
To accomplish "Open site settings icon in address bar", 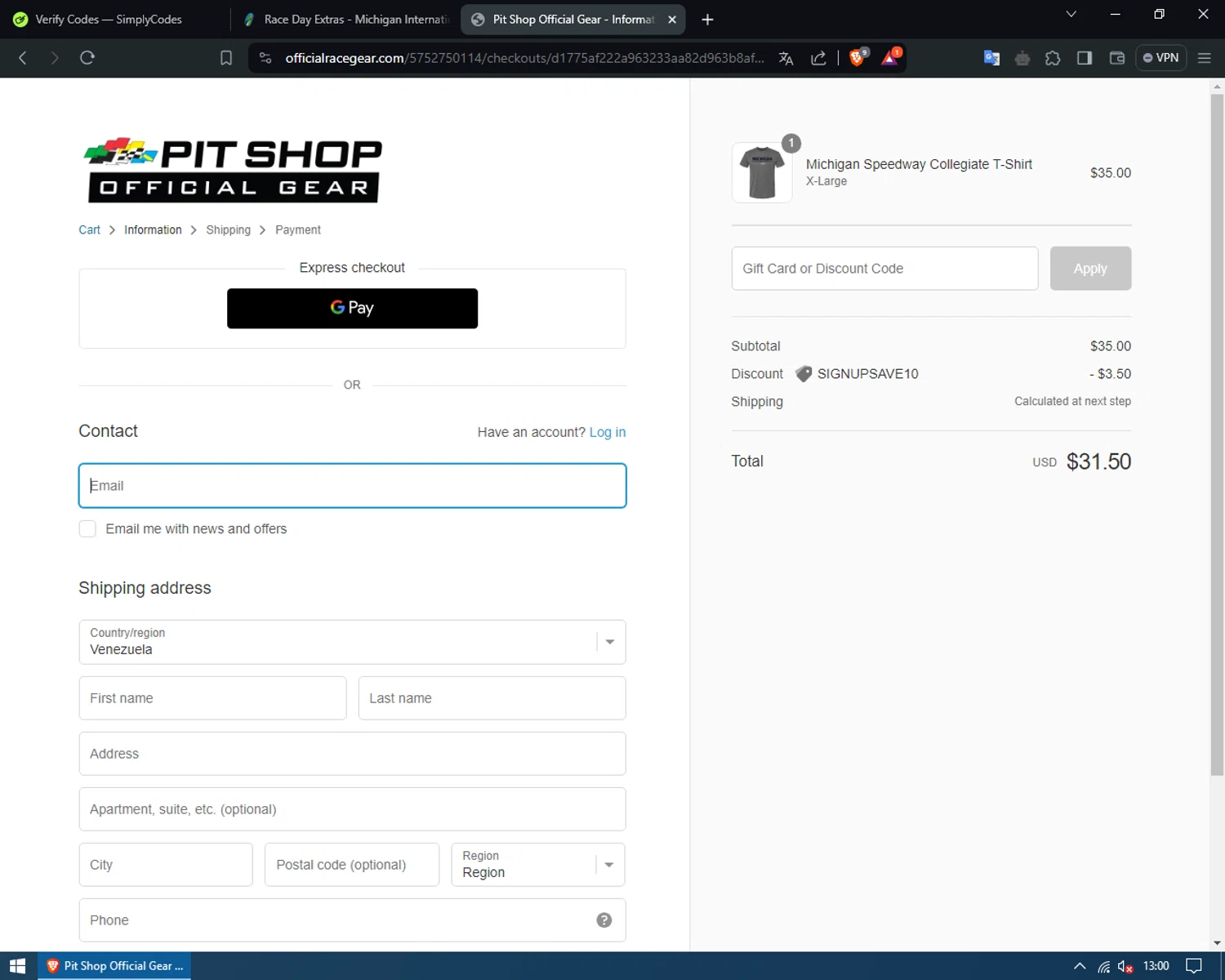I will 265,58.
